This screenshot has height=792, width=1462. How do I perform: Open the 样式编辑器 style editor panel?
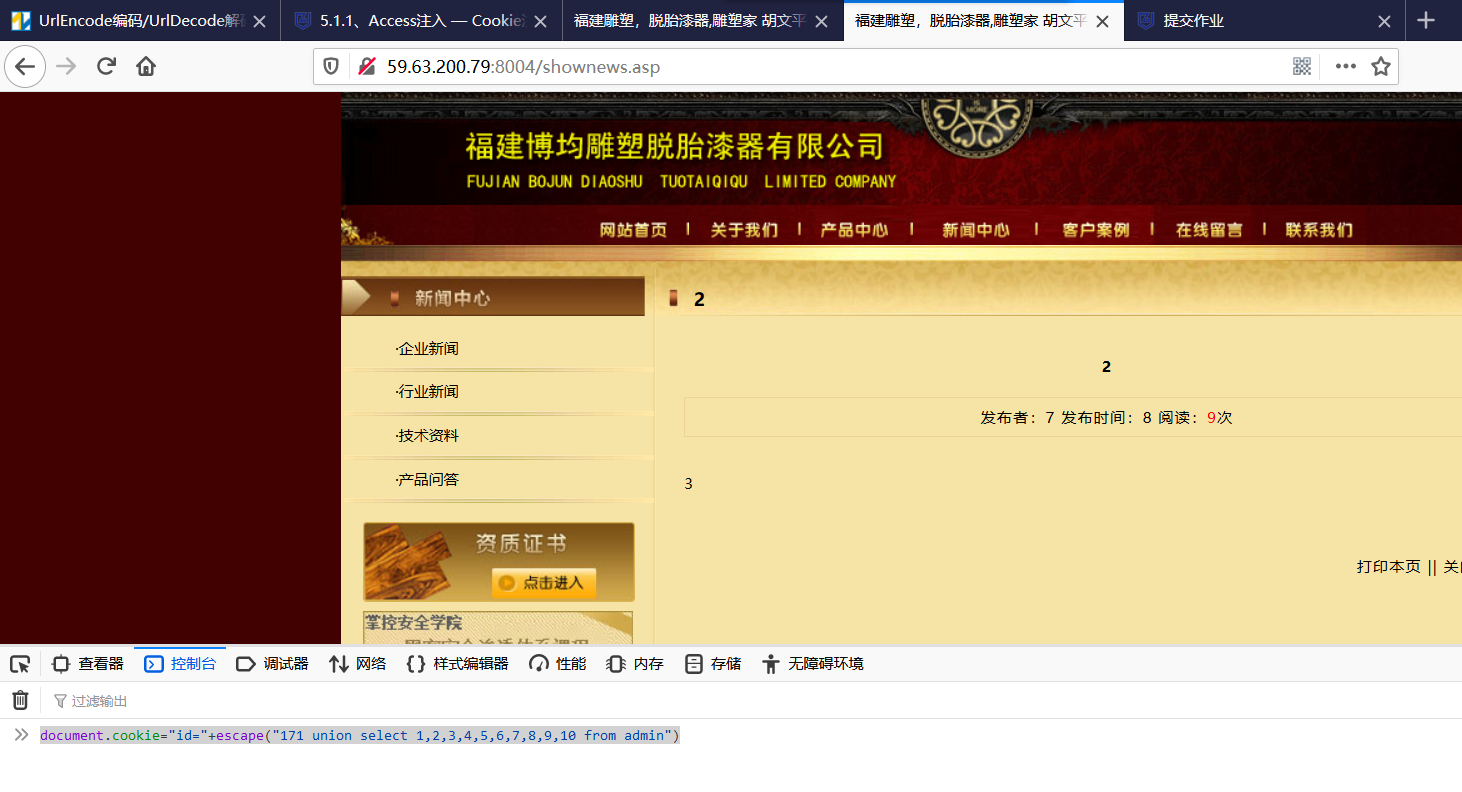point(458,664)
